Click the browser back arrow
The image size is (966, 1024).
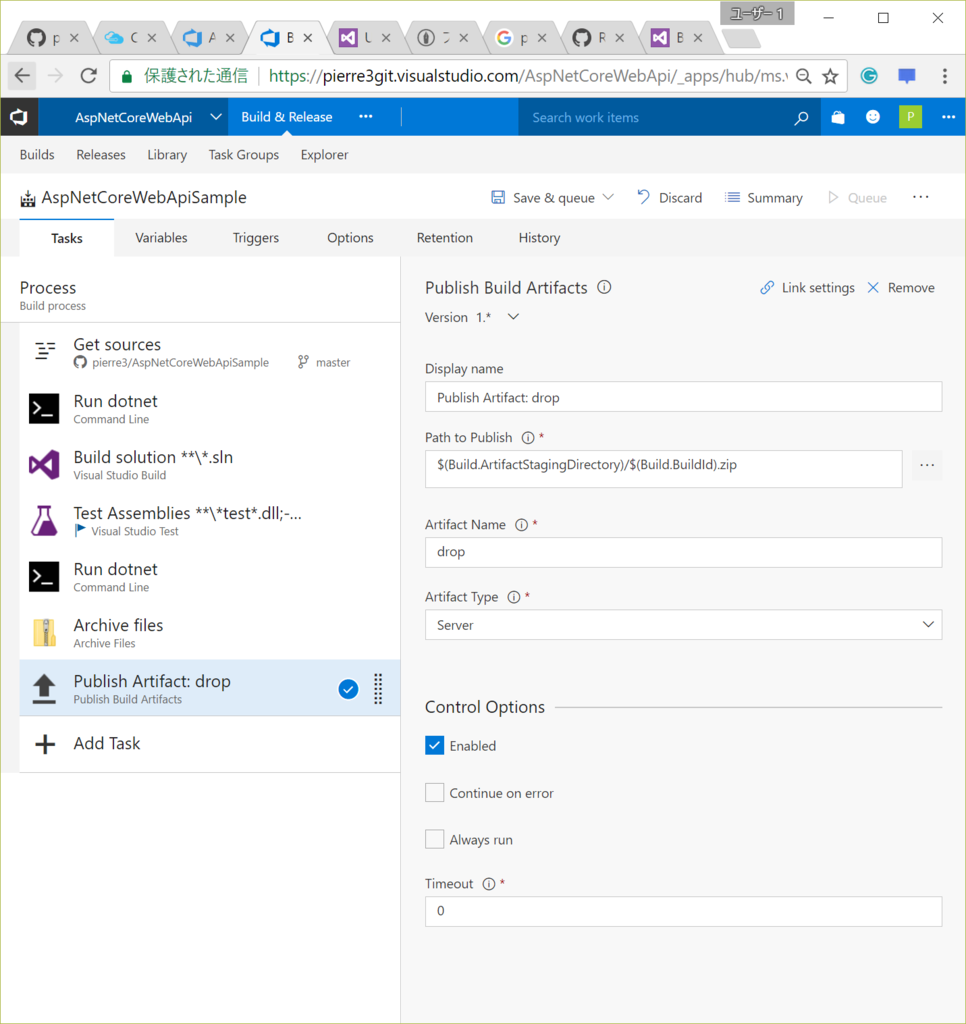(22, 76)
